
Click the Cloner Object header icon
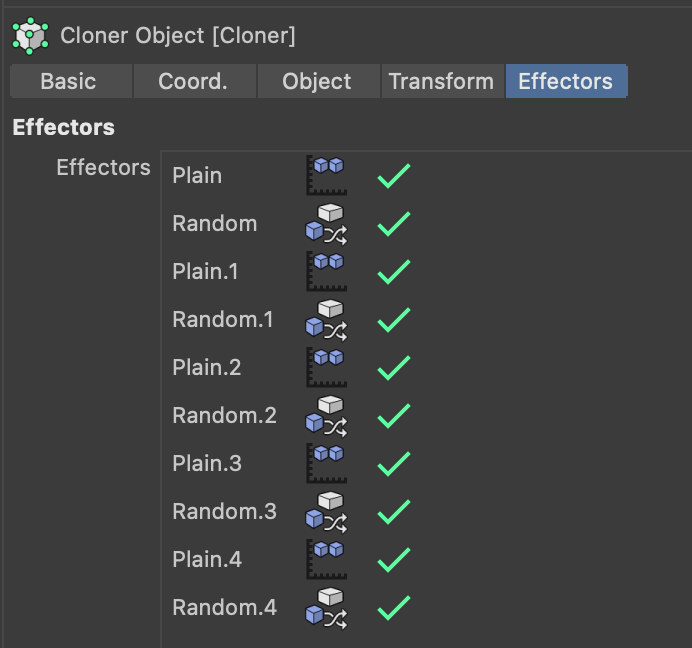pos(30,36)
